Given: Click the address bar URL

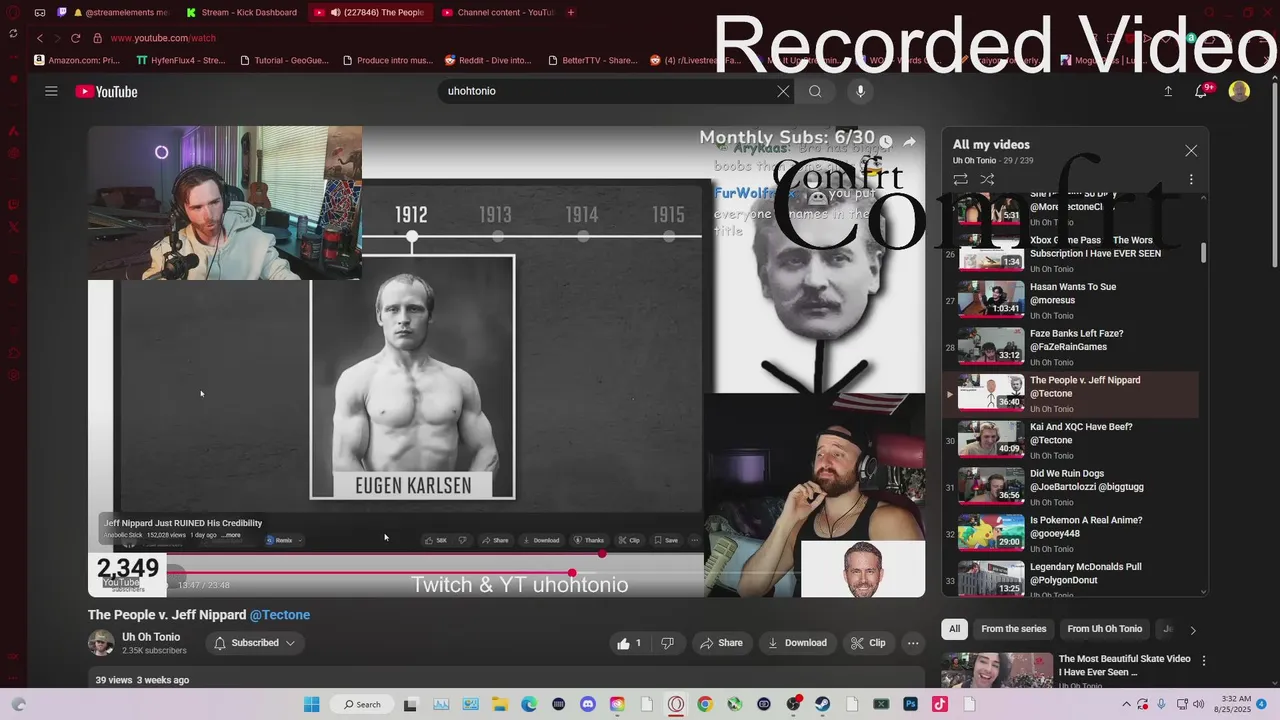Looking at the screenshot, I should pyautogui.click(x=163, y=38).
